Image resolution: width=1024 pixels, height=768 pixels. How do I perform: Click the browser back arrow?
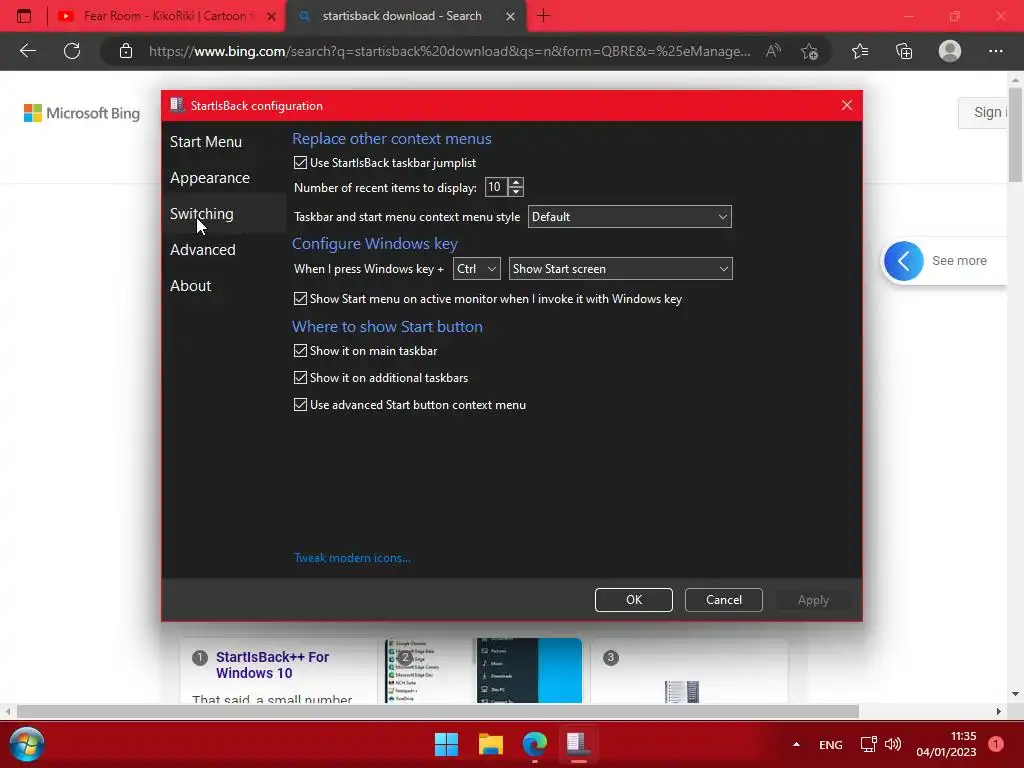tap(27, 51)
